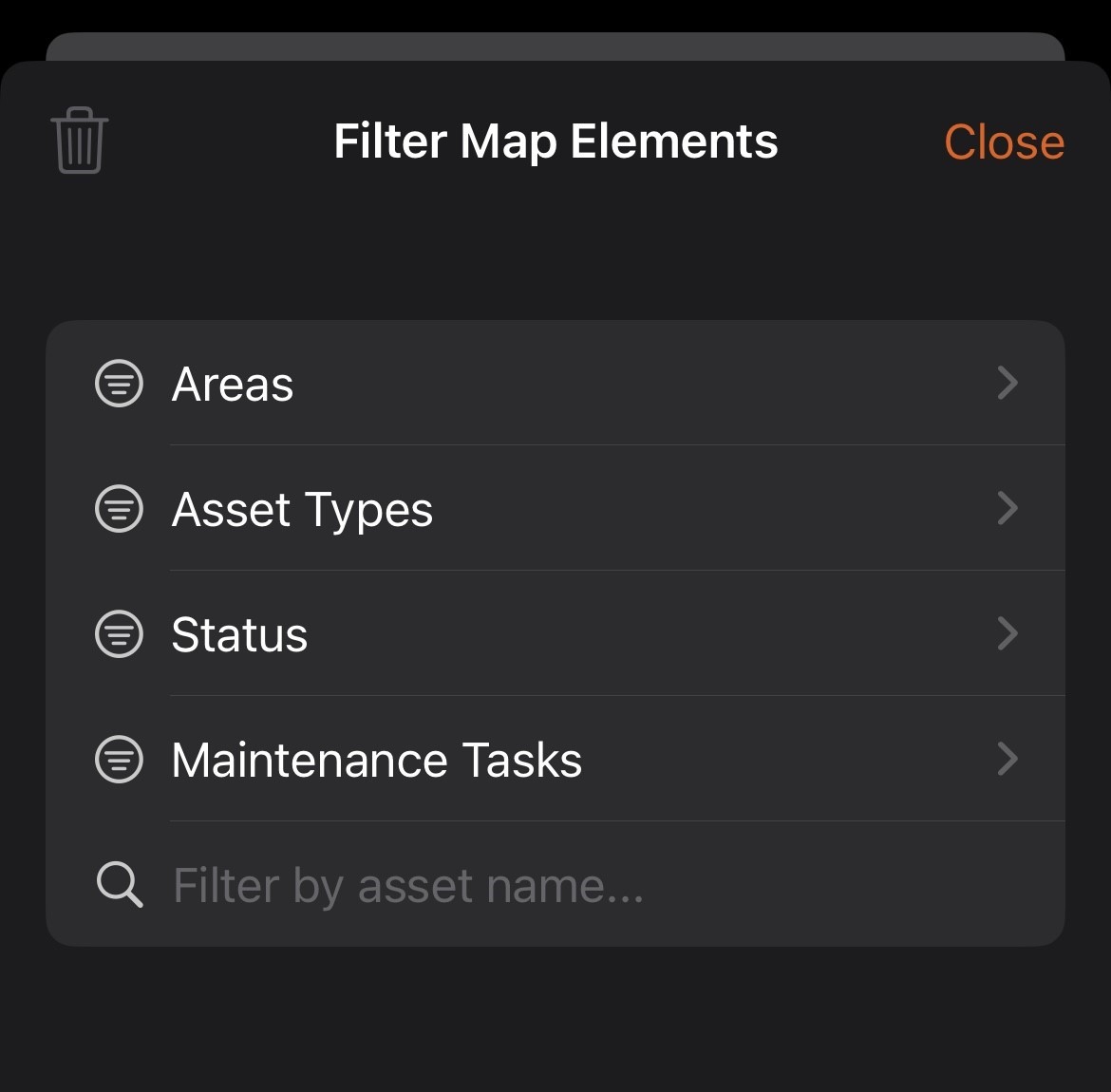The image size is (1111, 1092).
Task: Expand the Asset Types chevron arrow
Action: [x=1007, y=509]
